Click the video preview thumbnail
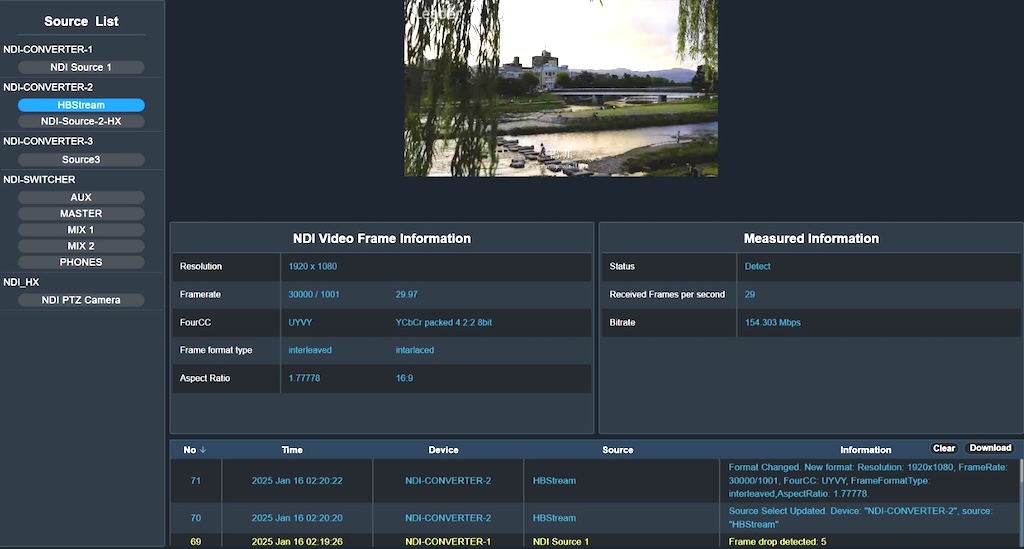This screenshot has height=549, width=1024. 560,88
